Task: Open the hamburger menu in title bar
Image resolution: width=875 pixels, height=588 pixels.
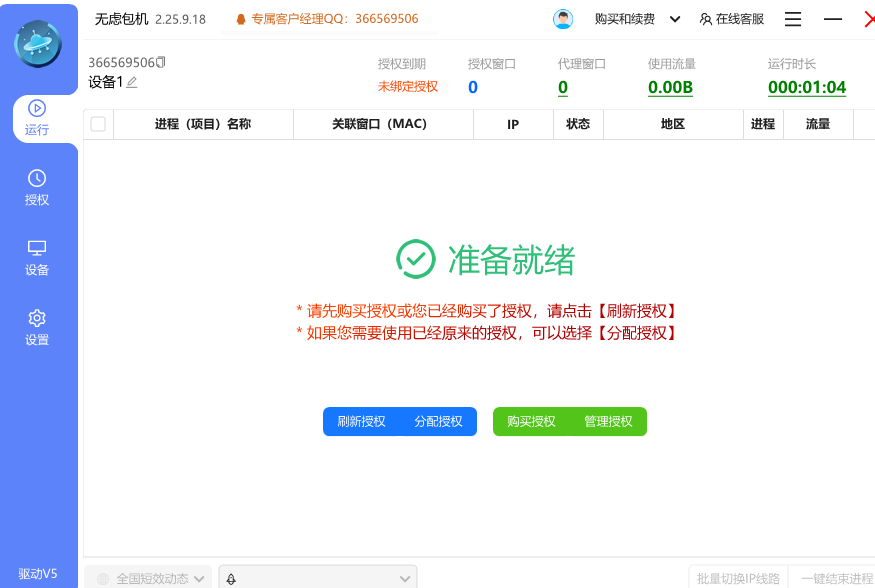Action: click(793, 19)
